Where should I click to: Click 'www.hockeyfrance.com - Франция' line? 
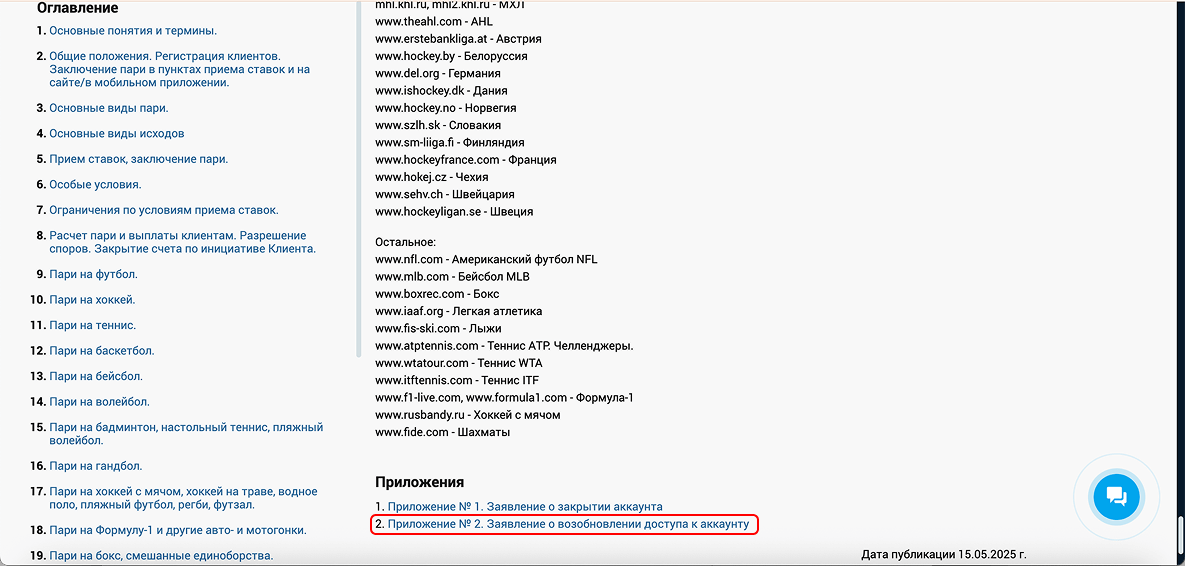466,160
